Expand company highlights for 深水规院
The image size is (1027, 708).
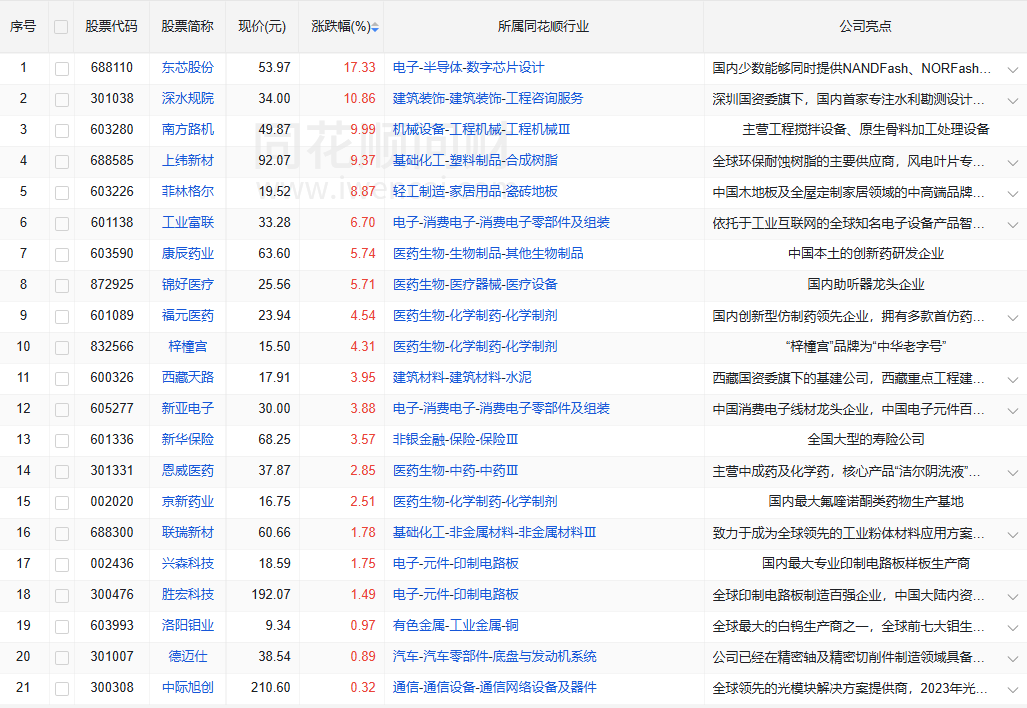(x=1013, y=100)
